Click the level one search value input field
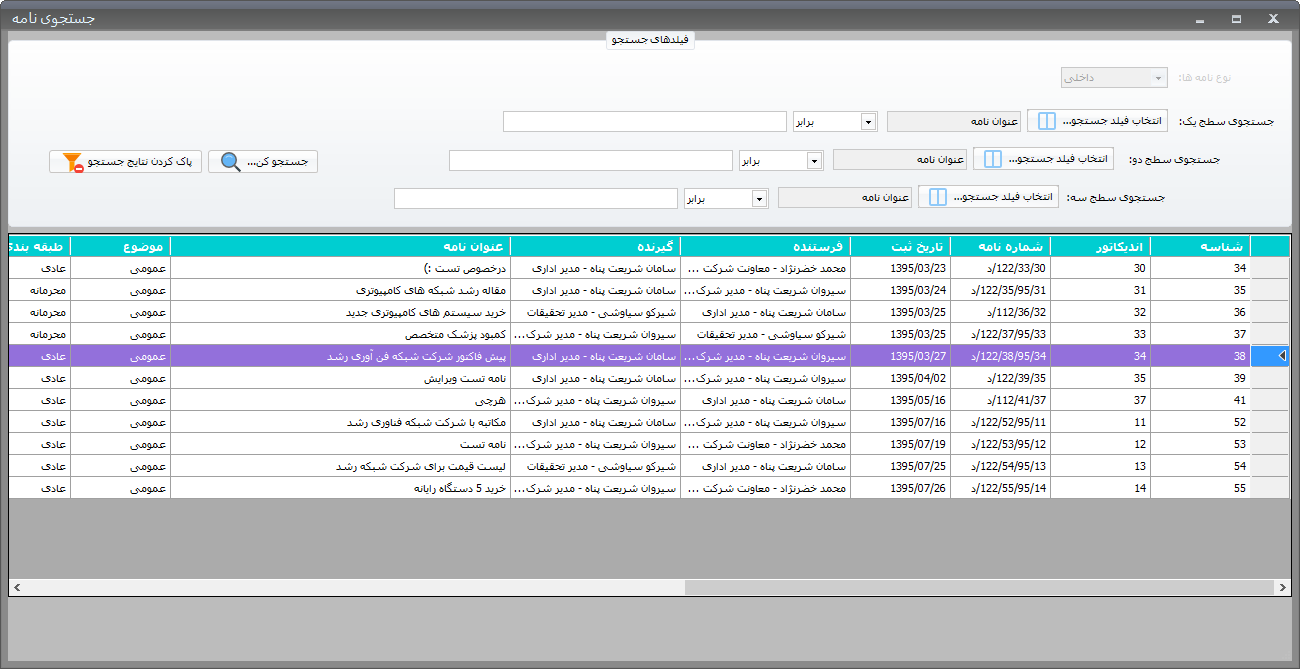The image size is (1300, 669). [645, 121]
